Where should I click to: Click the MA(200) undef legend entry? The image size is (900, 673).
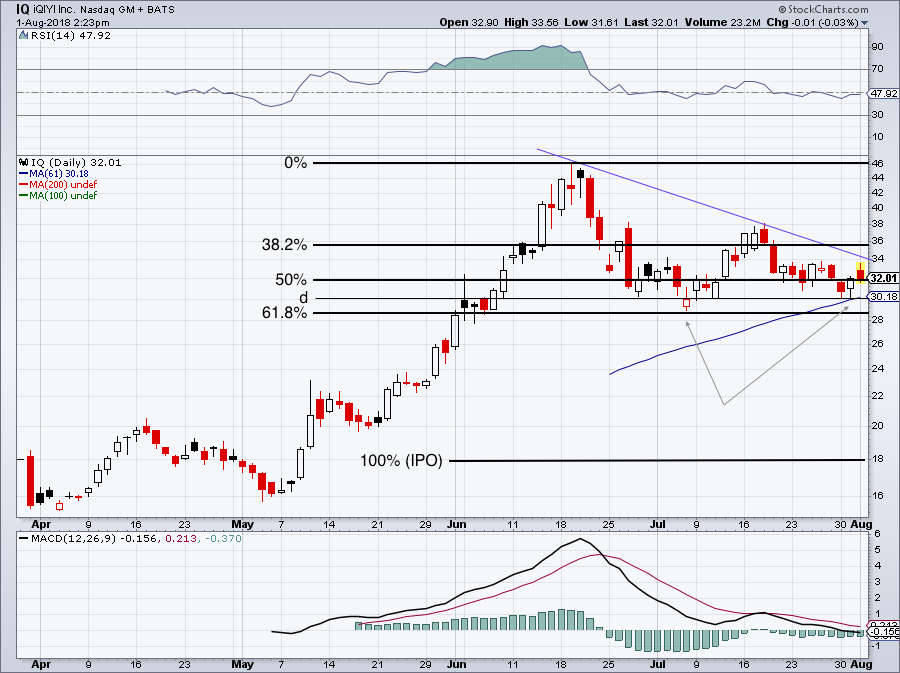click(58, 184)
